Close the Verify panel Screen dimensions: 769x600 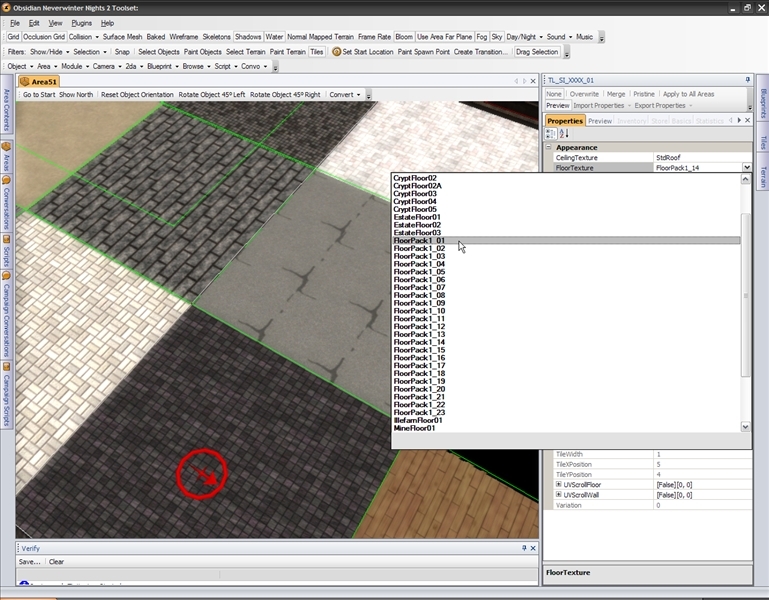click(x=533, y=548)
